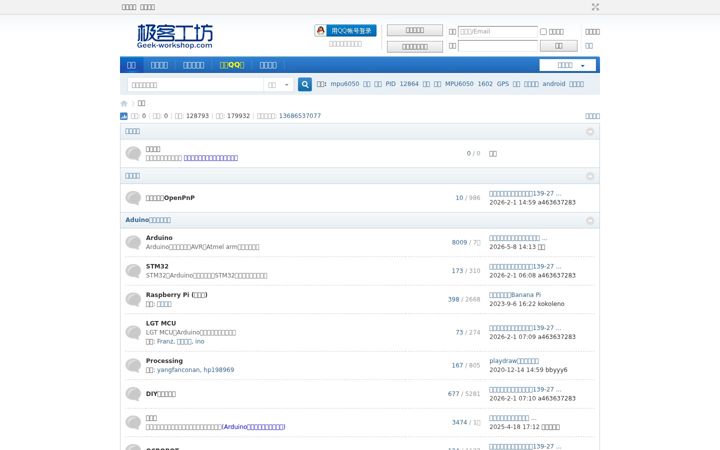Open the search type dropdown beside search box
The height and width of the screenshot is (450, 720).
click(278, 85)
